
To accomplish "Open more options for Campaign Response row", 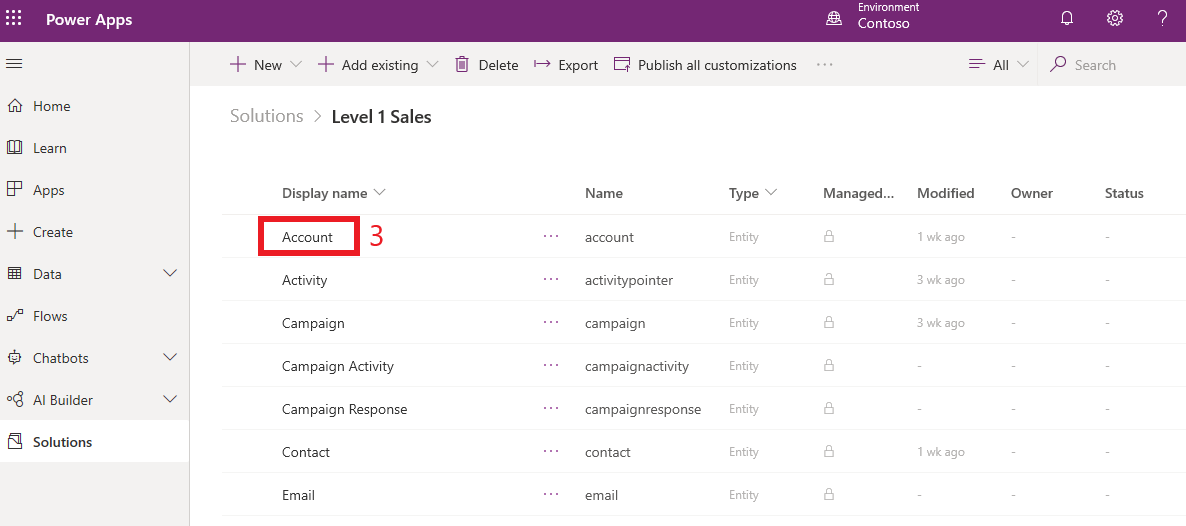I will click(x=551, y=409).
